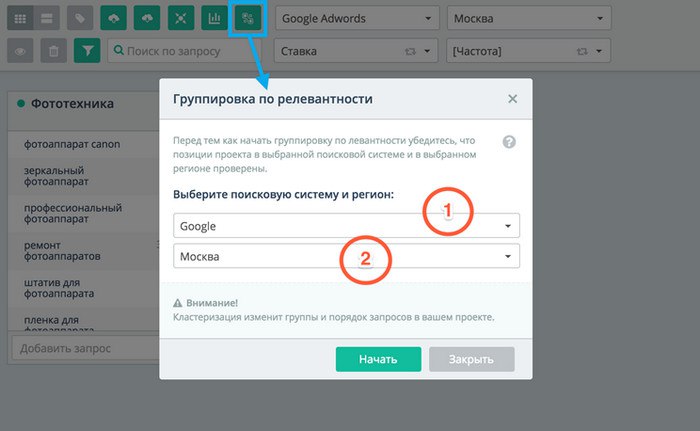Open the relevance grouping toolbar icon

pos(248,18)
